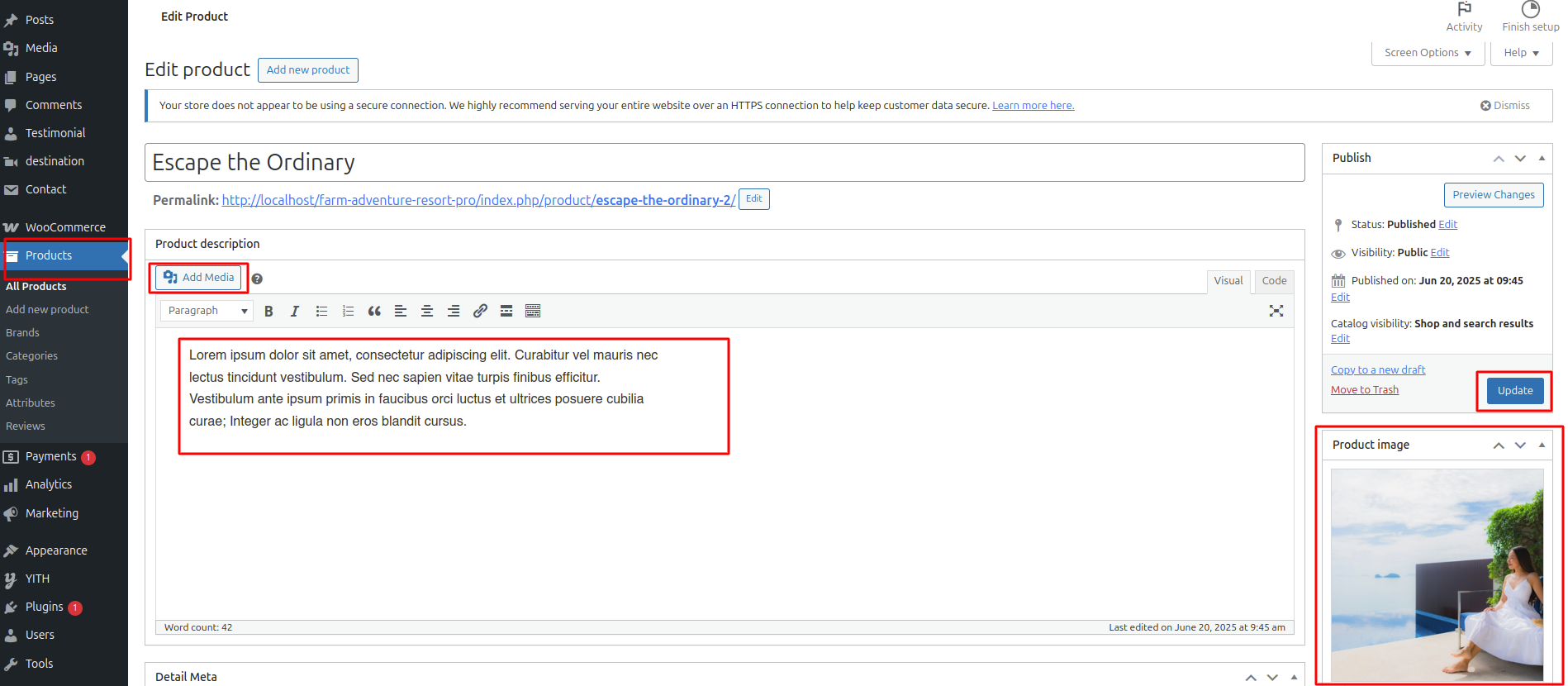Click the product title input field

coord(724,163)
